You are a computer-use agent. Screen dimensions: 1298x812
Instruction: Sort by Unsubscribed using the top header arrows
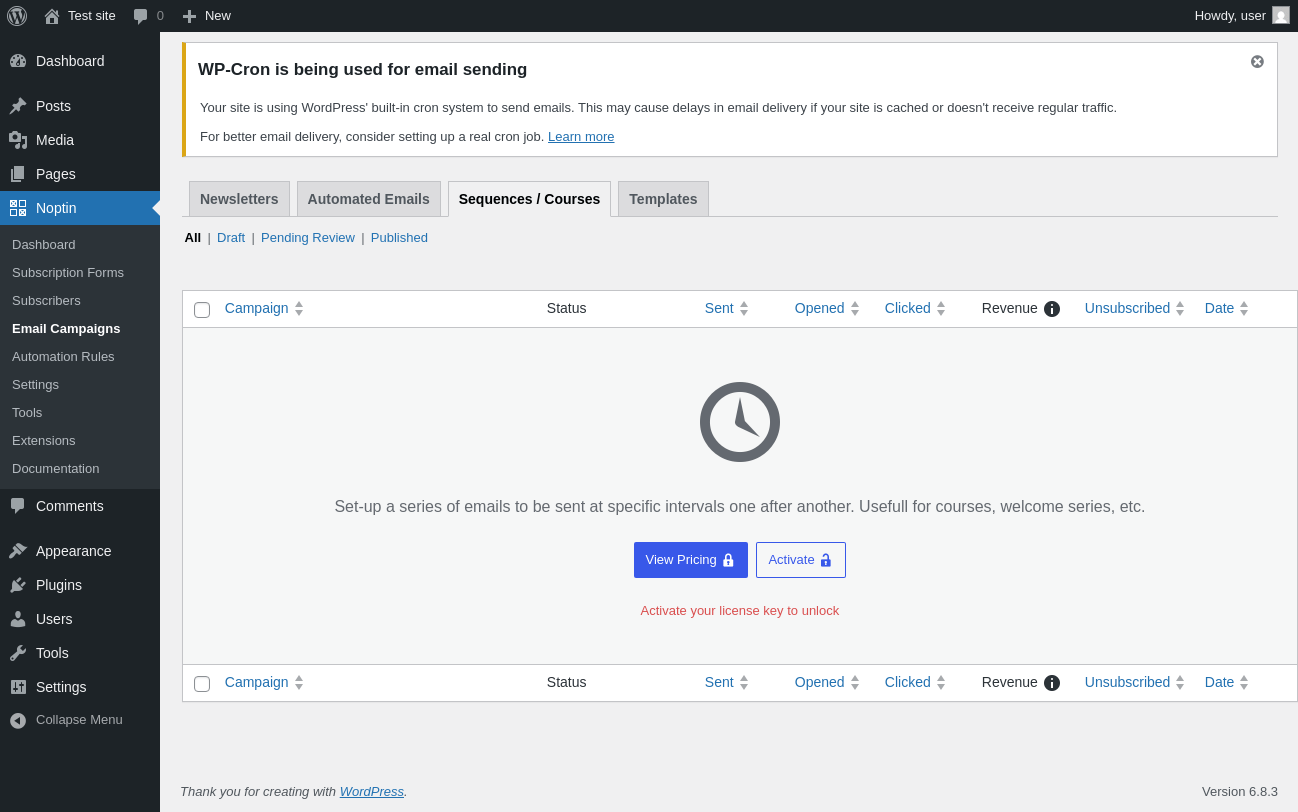(x=1180, y=309)
